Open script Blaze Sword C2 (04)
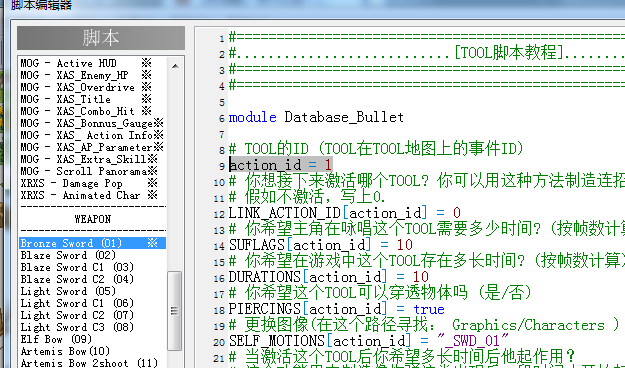This screenshot has width=625, height=368. click(92, 279)
